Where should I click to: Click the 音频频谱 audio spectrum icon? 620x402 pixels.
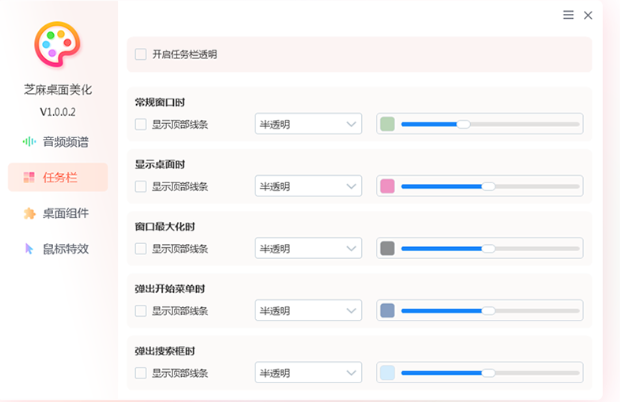[29, 142]
